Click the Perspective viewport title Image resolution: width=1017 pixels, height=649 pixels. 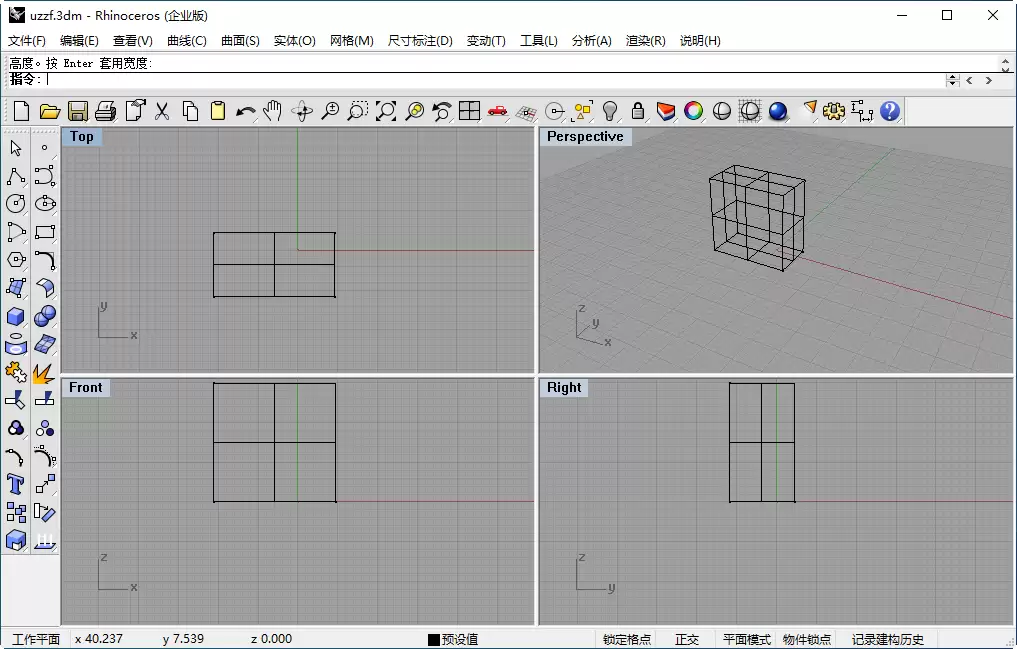click(x=585, y=137)
